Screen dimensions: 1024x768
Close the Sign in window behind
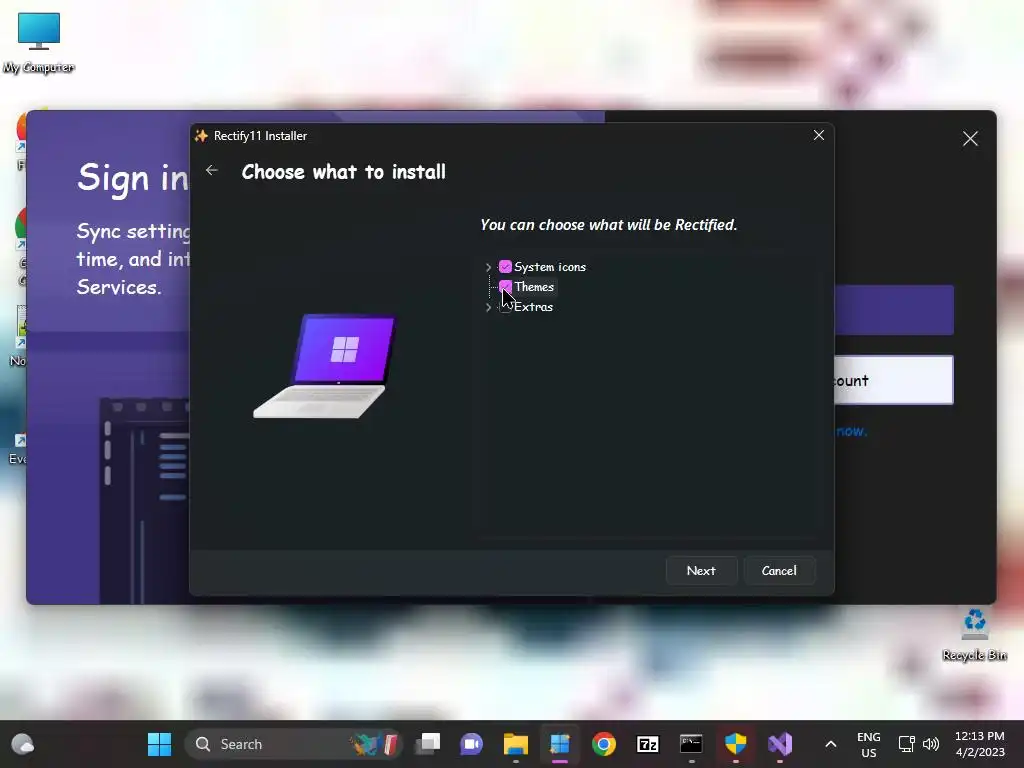970,138
